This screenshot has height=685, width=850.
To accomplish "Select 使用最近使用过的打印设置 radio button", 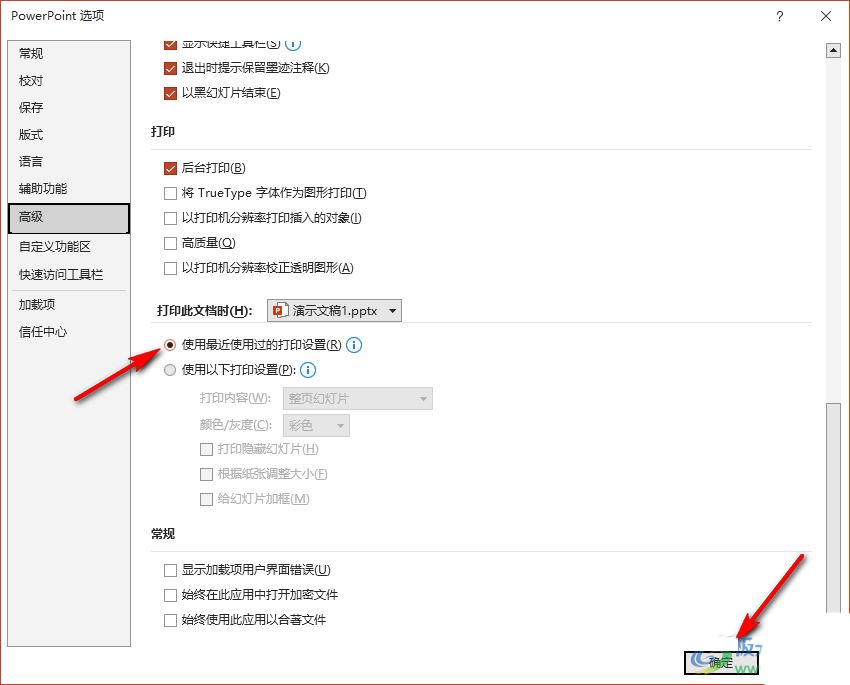I will [170, 345].
